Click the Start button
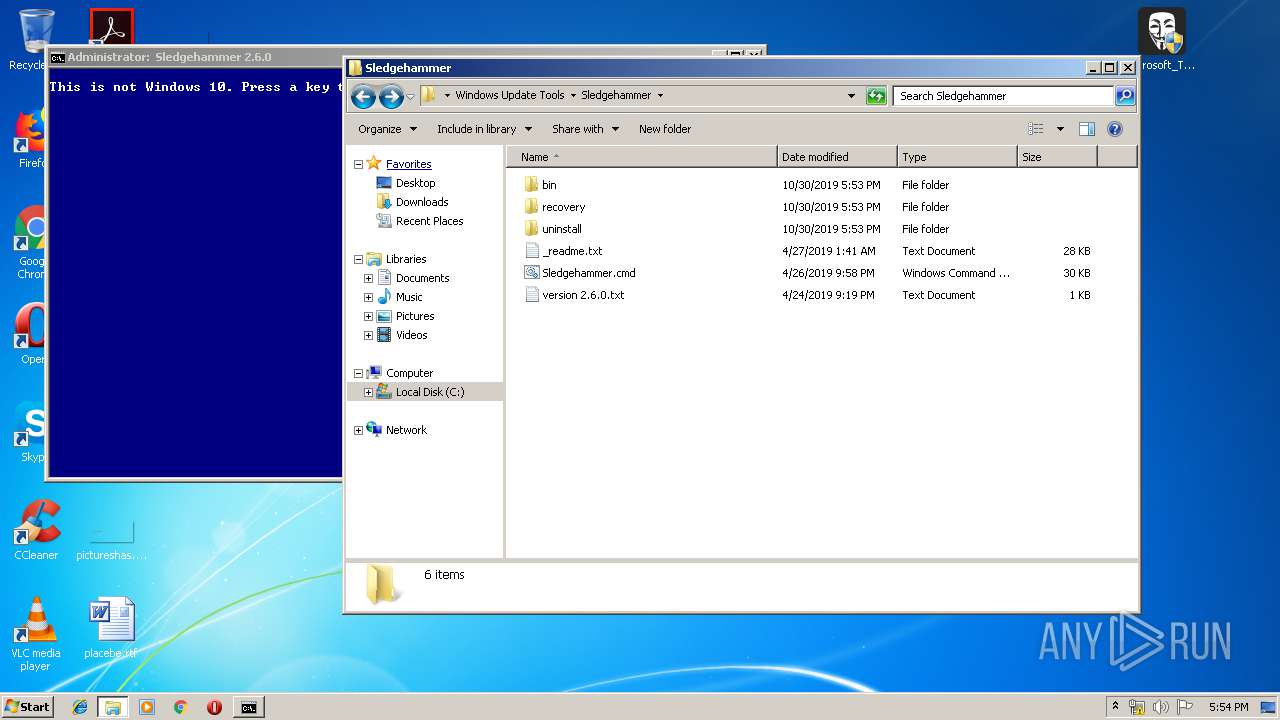Image resolution: width=1280 pixels, height=720 pixels. 27,706
